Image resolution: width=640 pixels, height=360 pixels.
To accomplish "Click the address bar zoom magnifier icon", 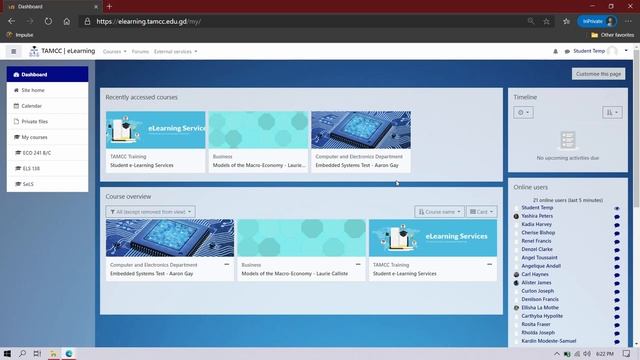I will pos(531,21).
